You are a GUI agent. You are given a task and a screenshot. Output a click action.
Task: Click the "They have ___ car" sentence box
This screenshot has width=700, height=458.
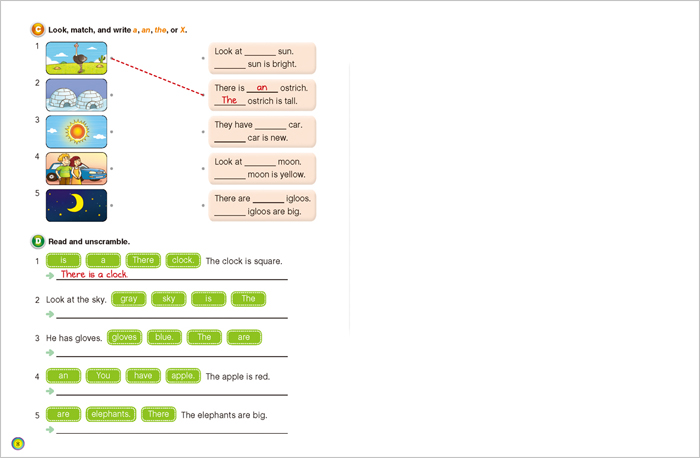click(x=262, y=131)
